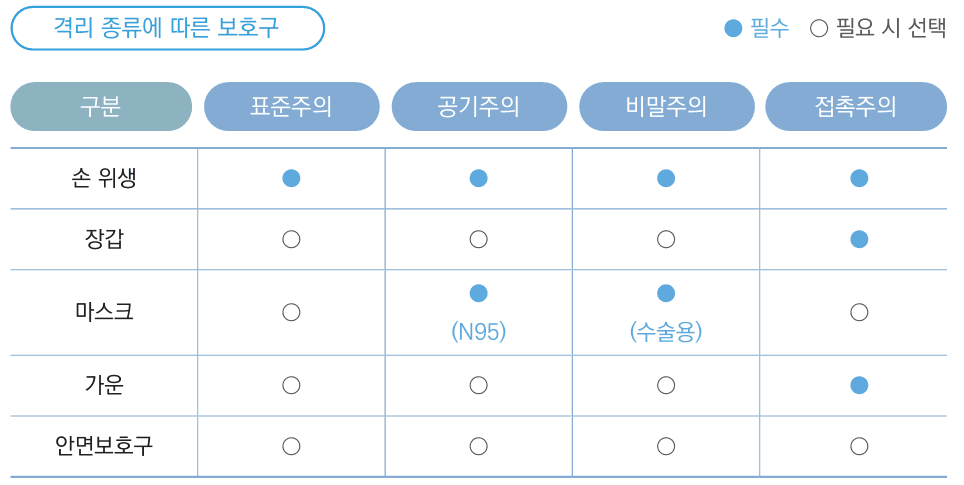
Task: Click the 마스크 row label
Action: [104, 312]
